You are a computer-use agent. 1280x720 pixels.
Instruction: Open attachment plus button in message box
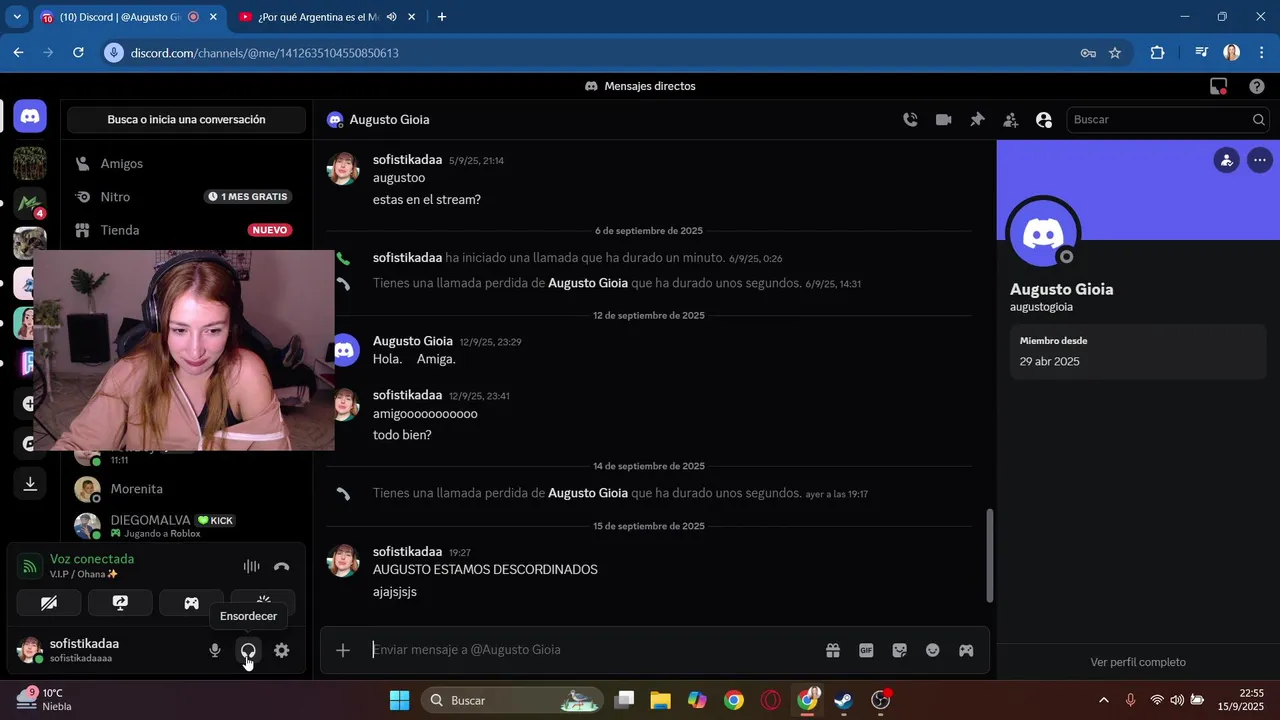(x=343, y=650)
